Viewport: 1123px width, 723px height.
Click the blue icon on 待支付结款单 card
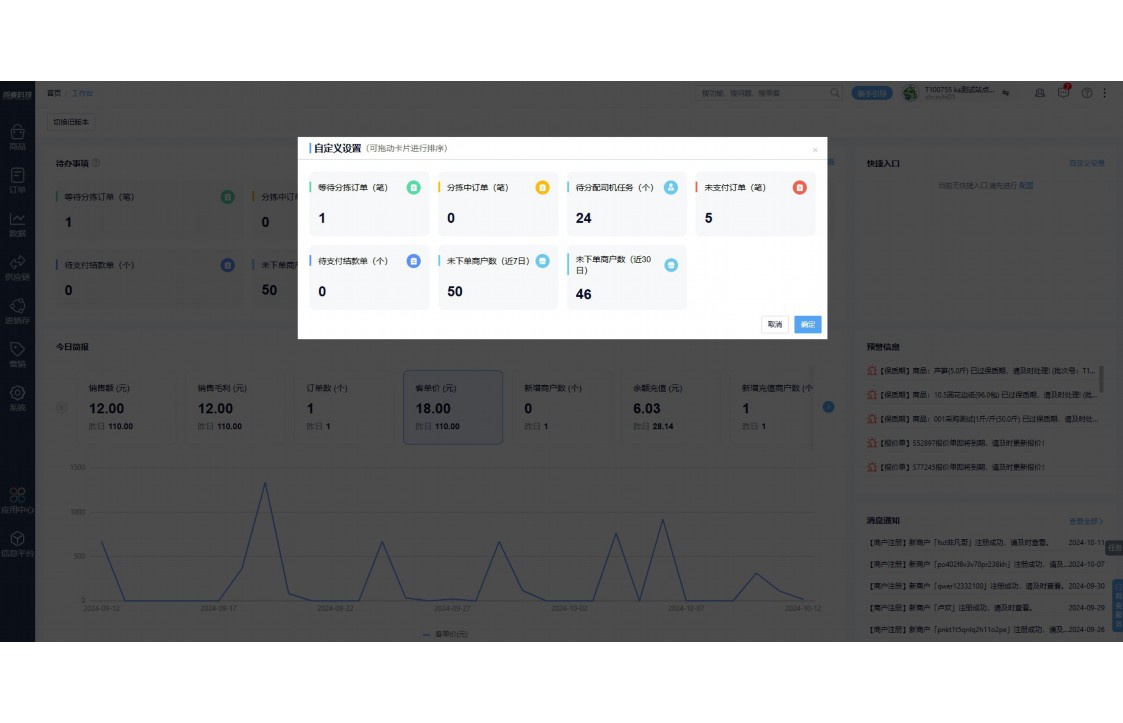point(414,261)
